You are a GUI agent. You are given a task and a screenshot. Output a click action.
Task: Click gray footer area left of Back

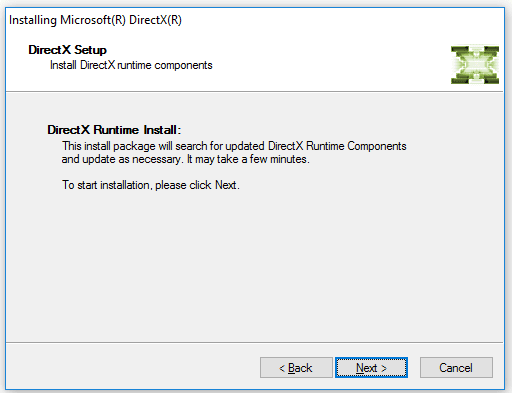pos(133,367)
